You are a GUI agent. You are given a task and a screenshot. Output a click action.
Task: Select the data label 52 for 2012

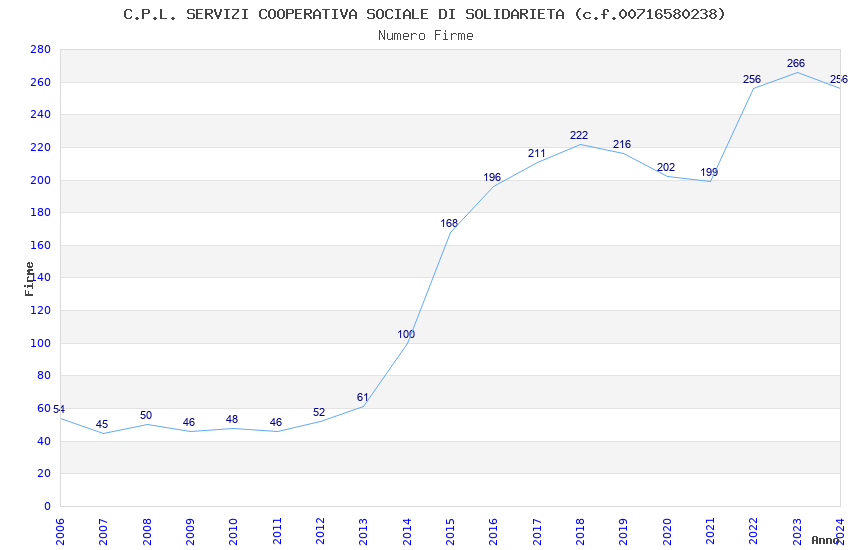(319, 412)
